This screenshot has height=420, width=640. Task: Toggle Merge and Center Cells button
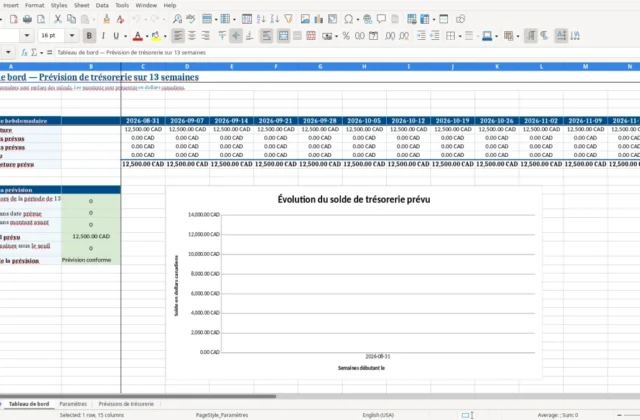pos(283,36)
